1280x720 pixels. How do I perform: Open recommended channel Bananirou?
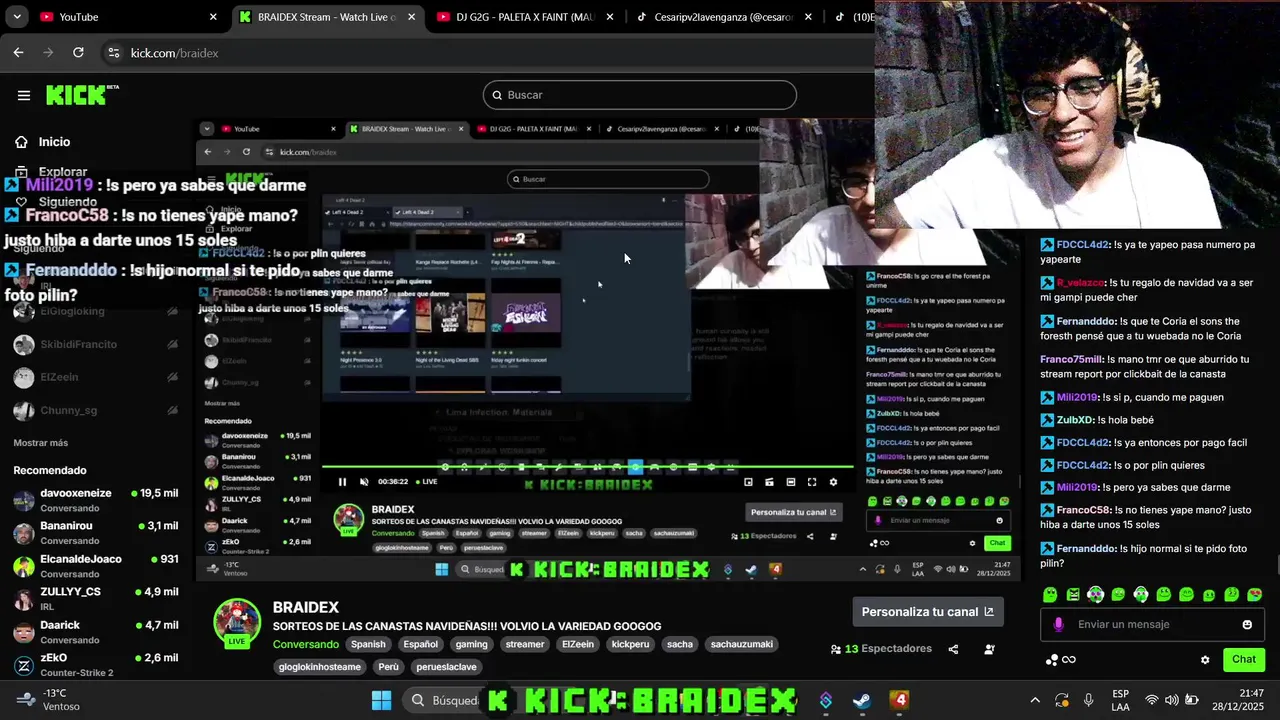(95, 533)
